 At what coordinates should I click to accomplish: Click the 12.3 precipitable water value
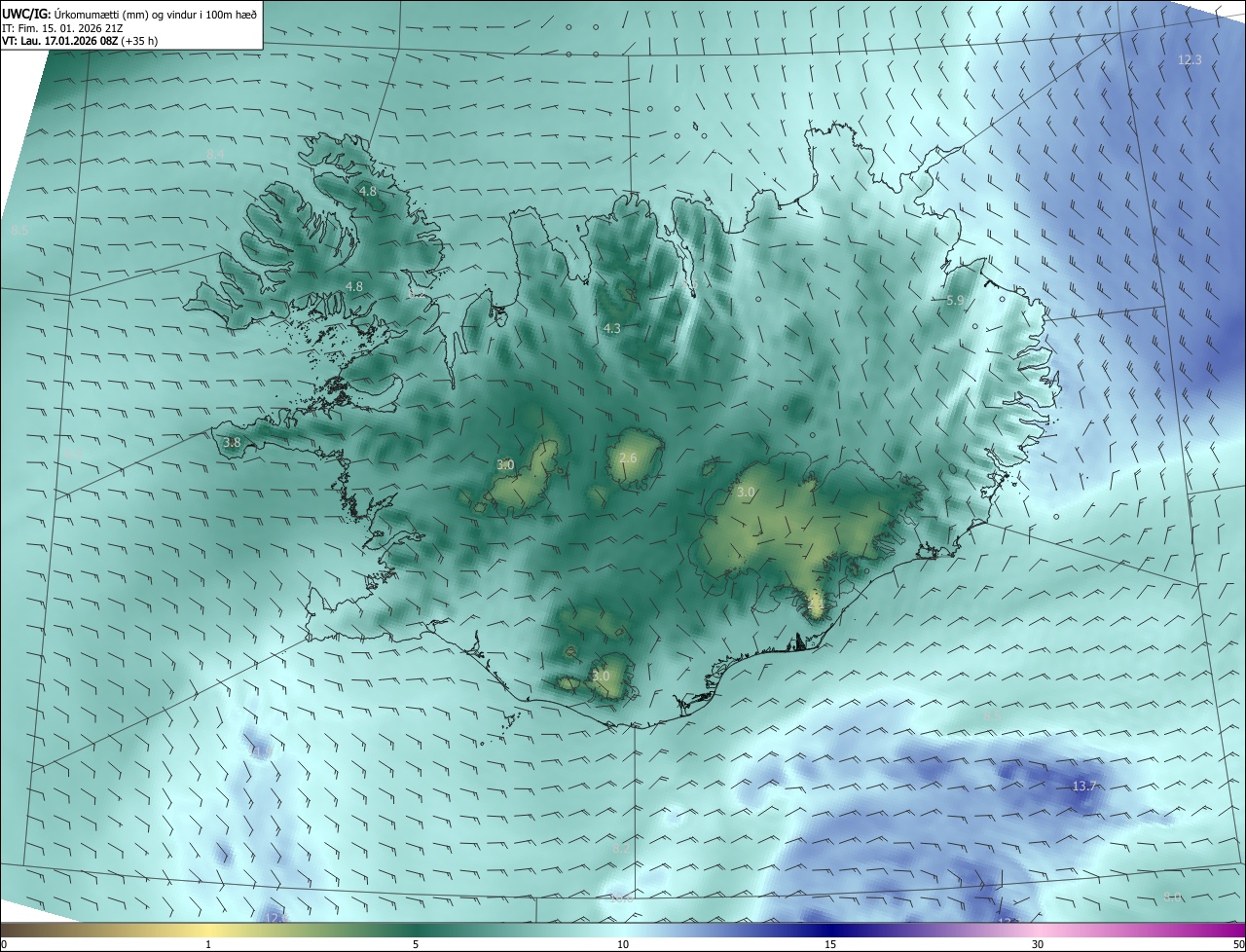(1190, 59)
